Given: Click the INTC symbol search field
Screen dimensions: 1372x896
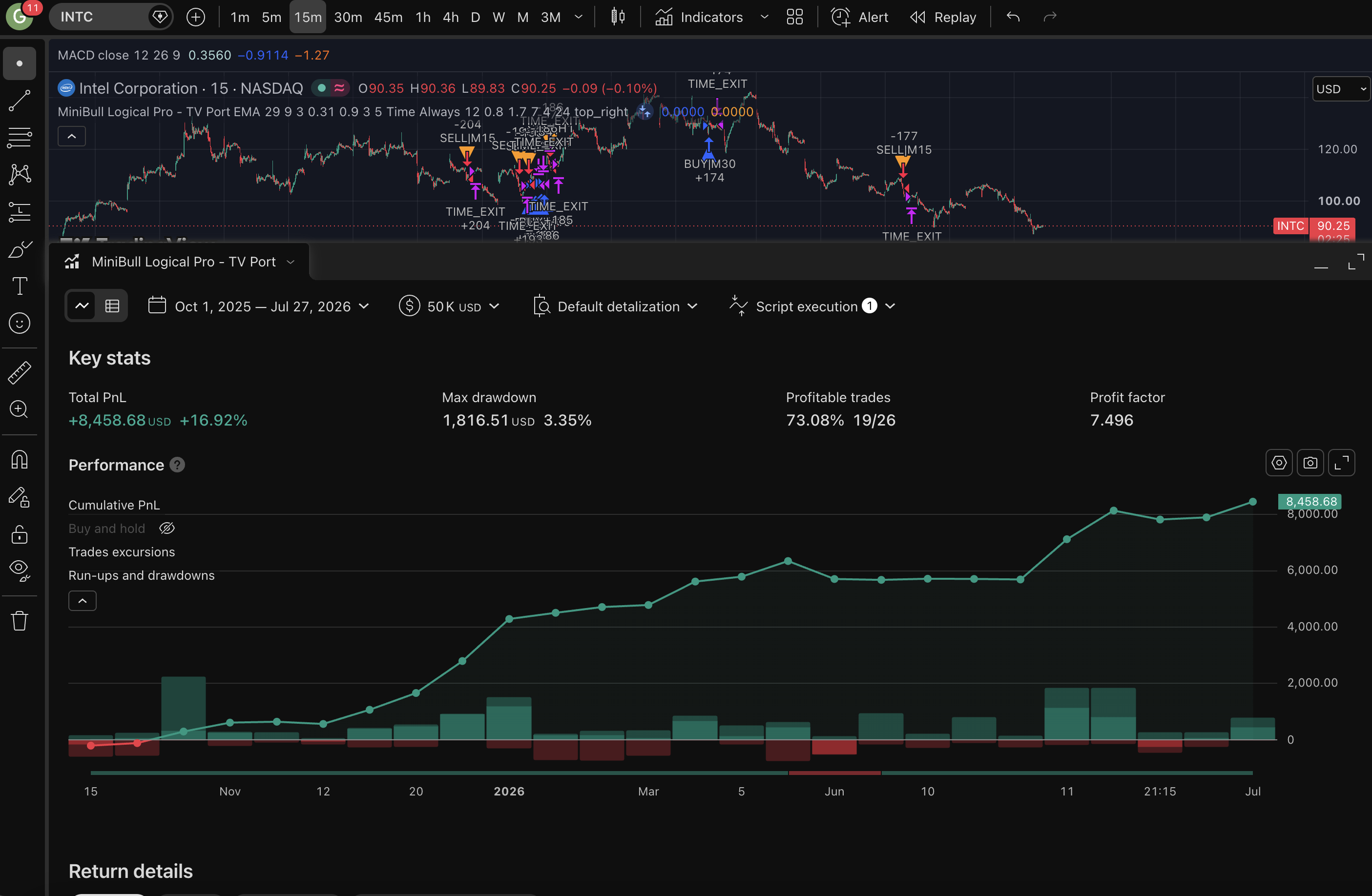Looking at the screenshot, I should (98, 17).
